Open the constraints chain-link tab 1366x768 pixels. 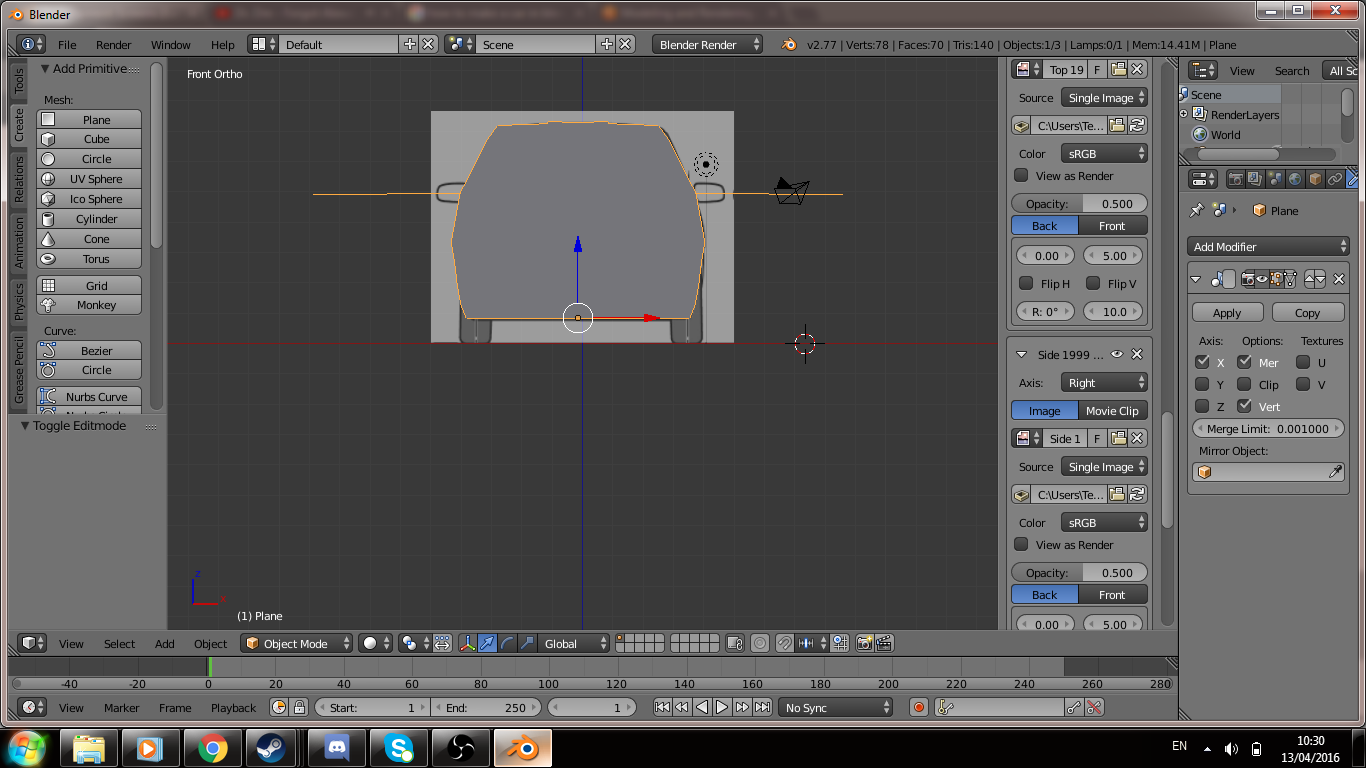[x=1336, y=179]
